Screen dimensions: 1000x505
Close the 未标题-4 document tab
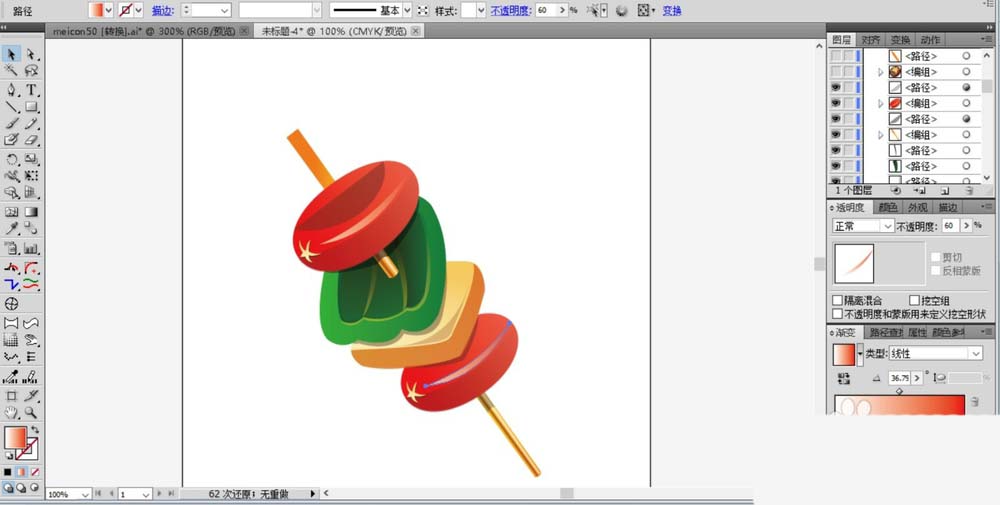(x=416, y=31)
